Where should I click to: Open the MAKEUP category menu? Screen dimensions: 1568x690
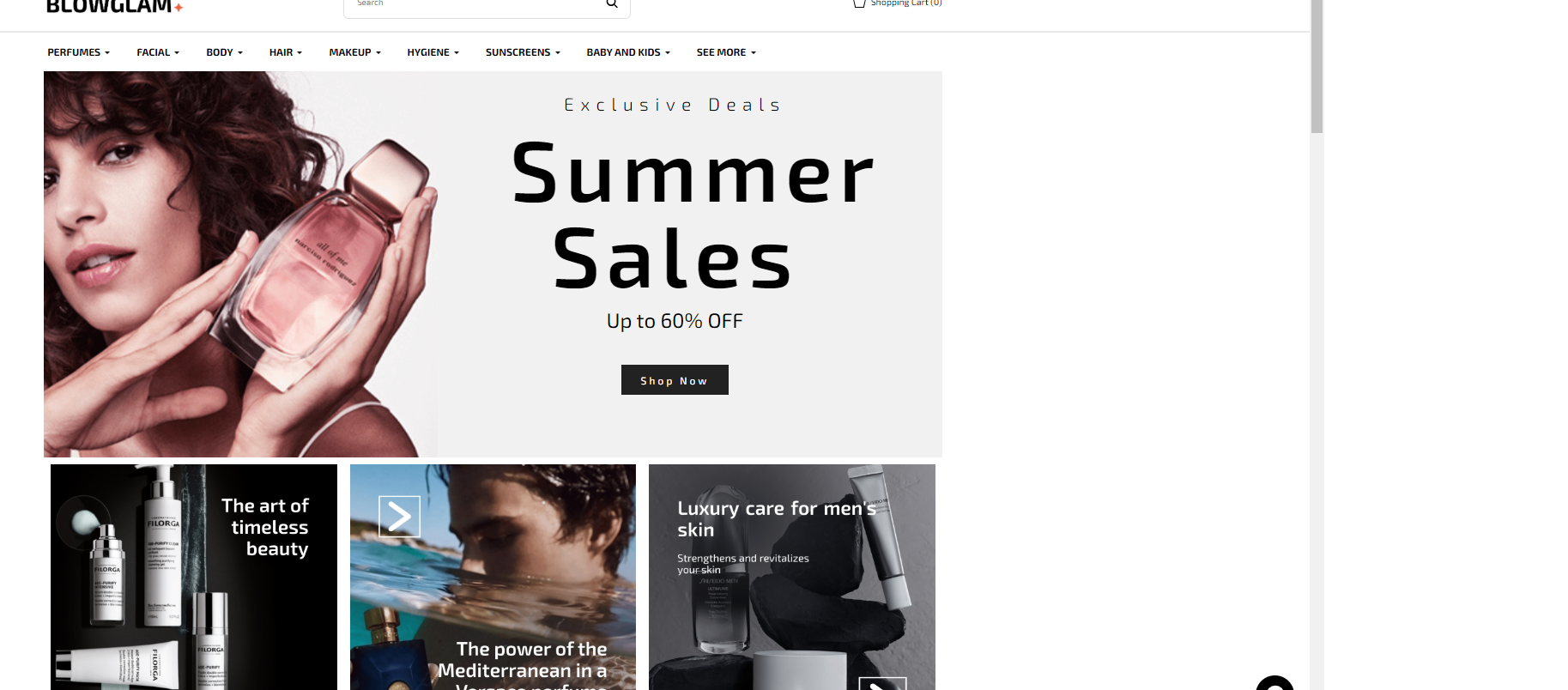[x=354, y=52]
